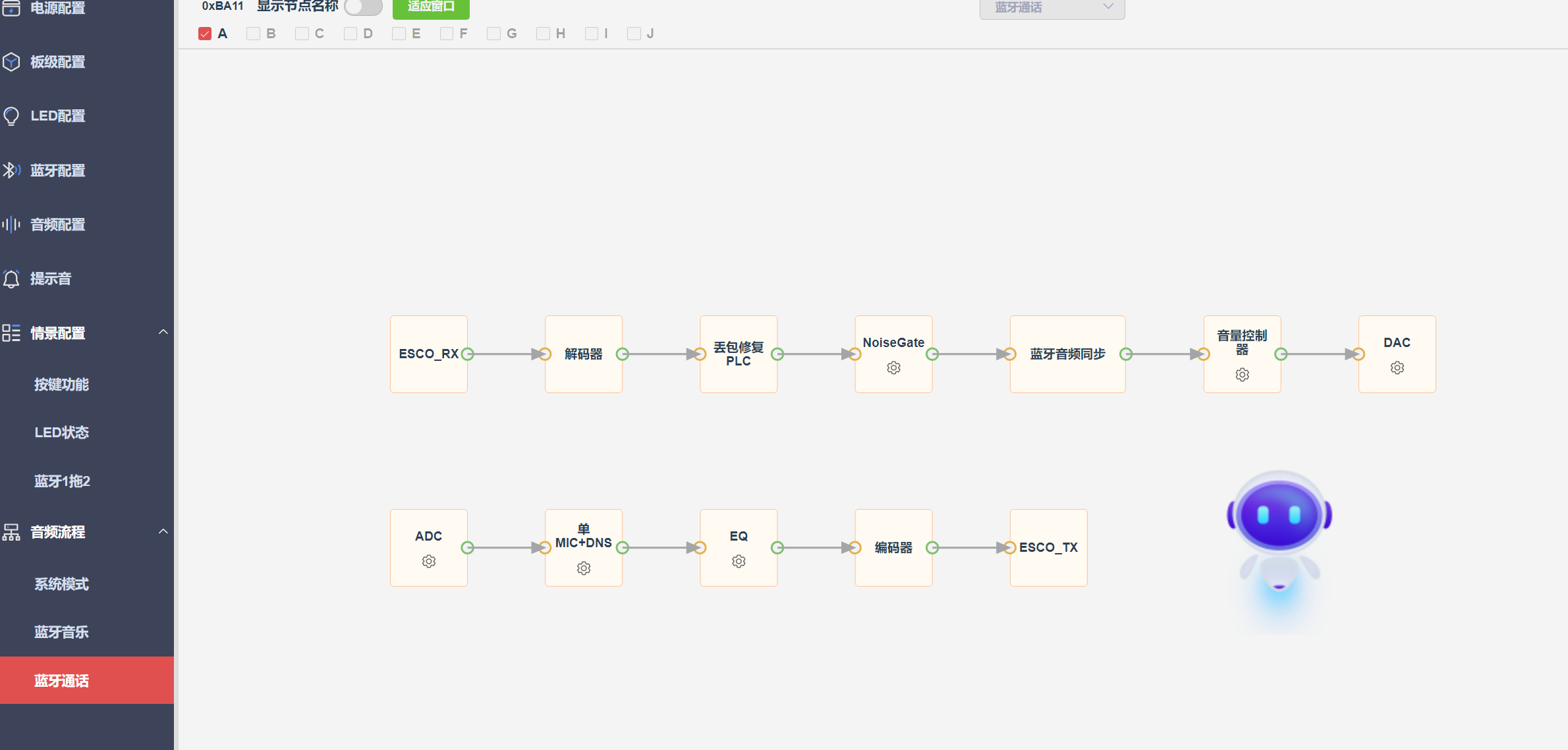Screen dimensions: 1568x750
Task: Check the B checkbox
Action: pos(253,34)
